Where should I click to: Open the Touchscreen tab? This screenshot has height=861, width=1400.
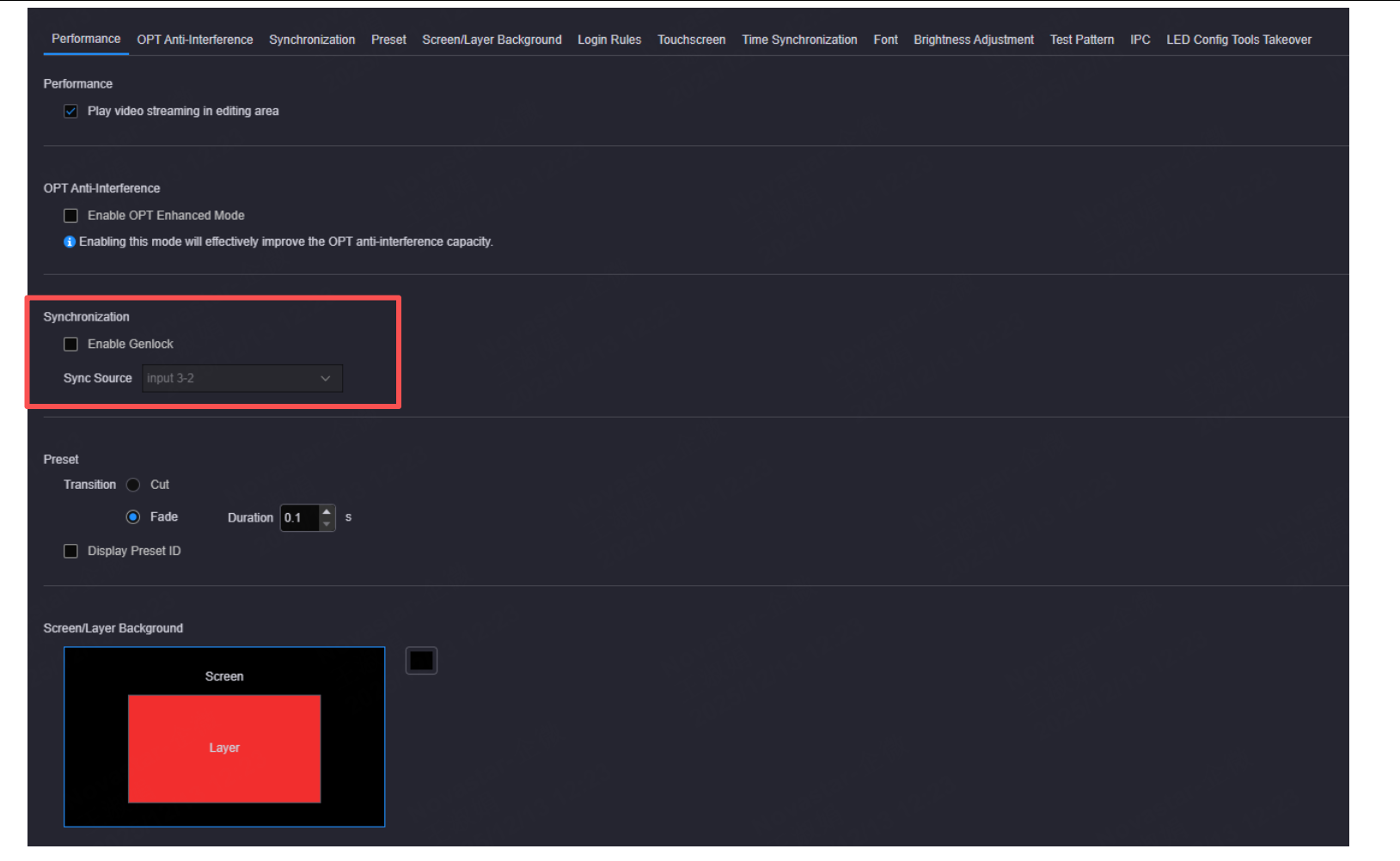pyautogui.click(x=691, y=40)
